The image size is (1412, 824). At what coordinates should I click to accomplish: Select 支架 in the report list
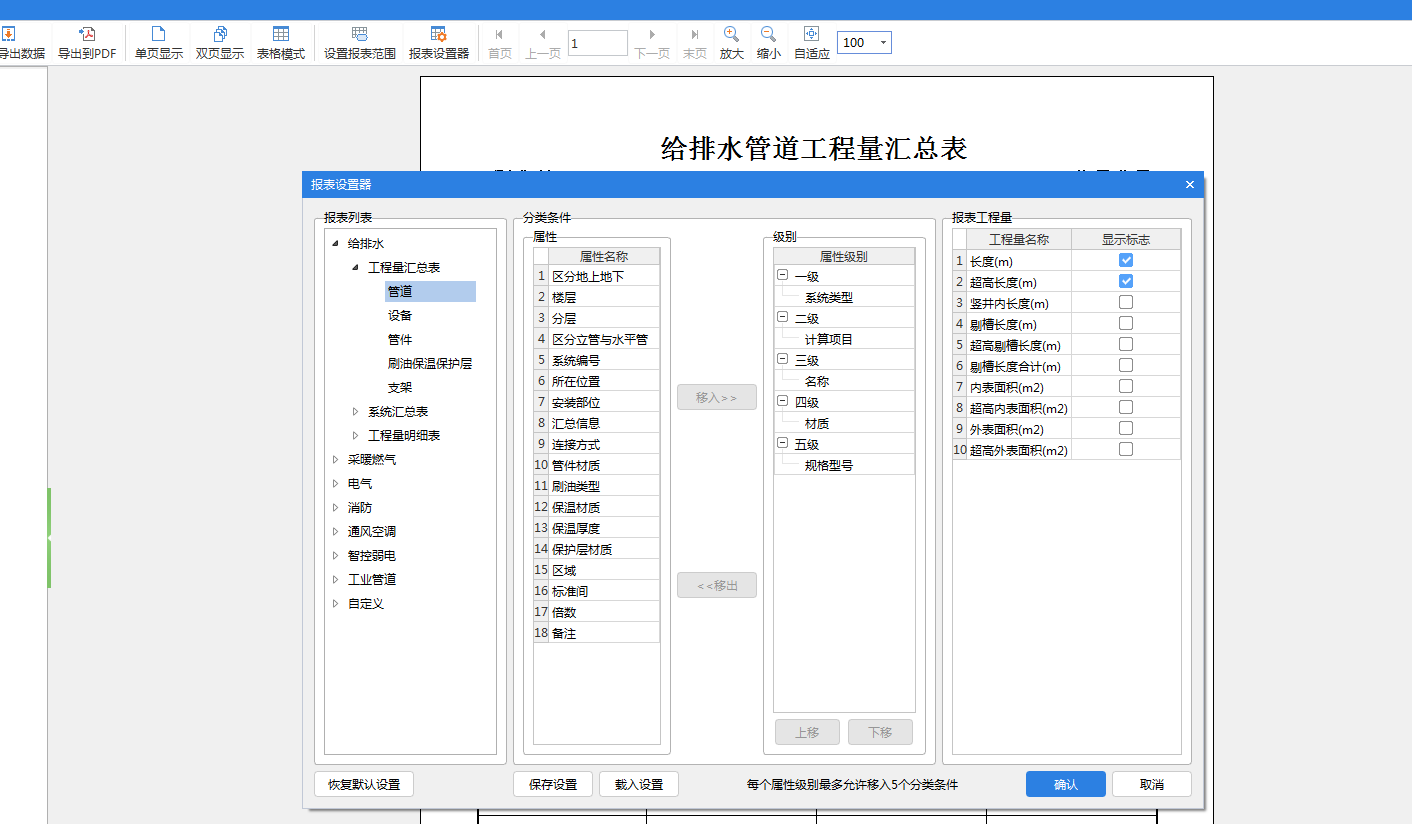pyautogui.click(x=400, y=387)
